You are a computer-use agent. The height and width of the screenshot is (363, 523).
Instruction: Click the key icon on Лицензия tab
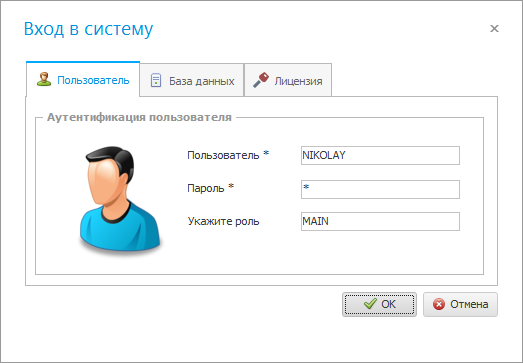pos(261,80)
